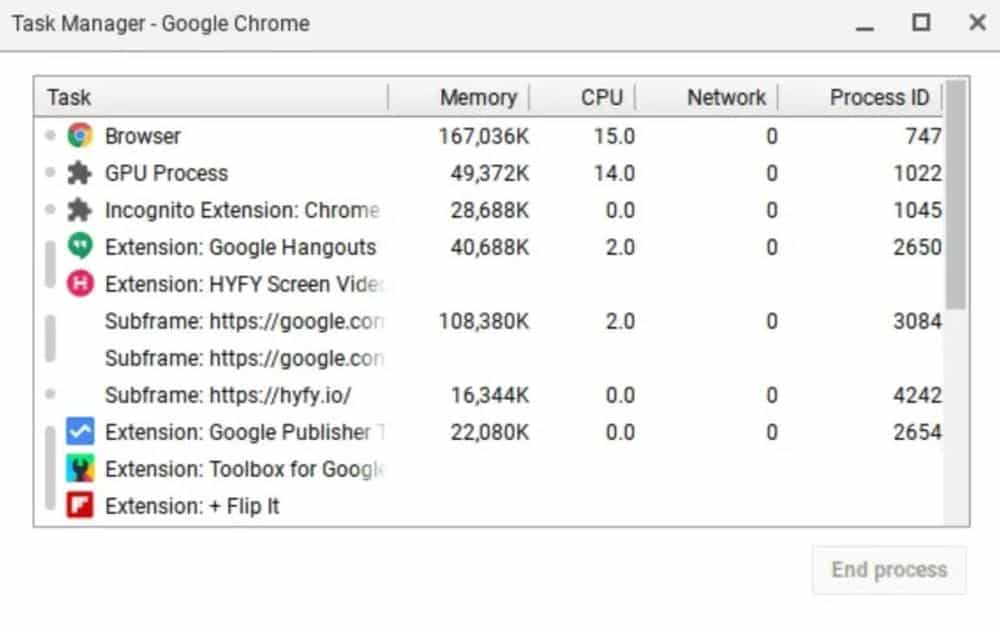1000x626 pixels.
Task: Select the 108,380K memory Subframe row
Action: tap(244, 321)
